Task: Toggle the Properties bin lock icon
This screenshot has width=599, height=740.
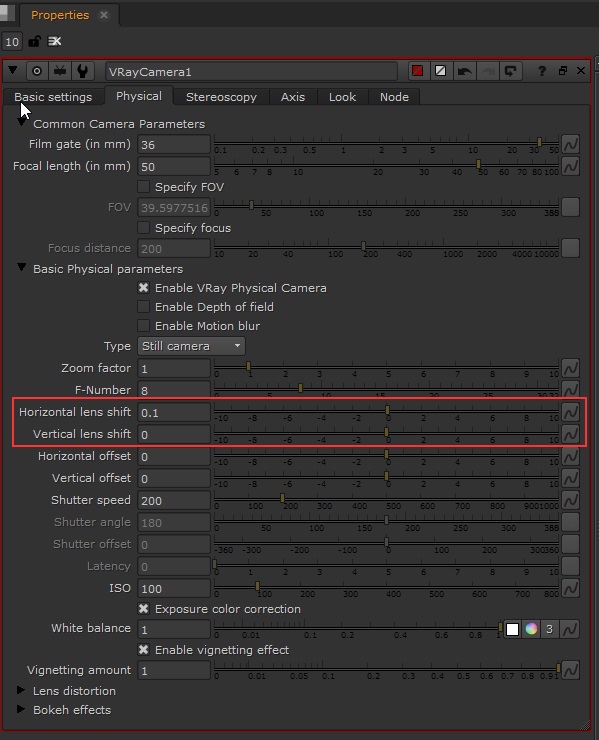Action: pos(34,42)
